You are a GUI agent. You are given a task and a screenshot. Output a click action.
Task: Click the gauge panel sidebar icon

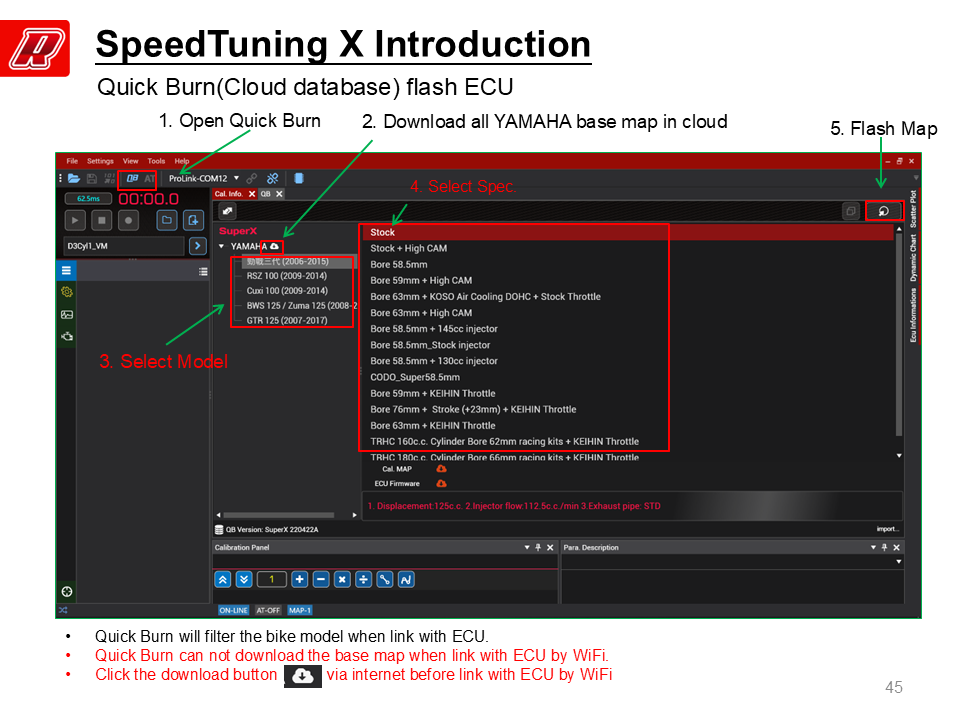click(67, 315)
